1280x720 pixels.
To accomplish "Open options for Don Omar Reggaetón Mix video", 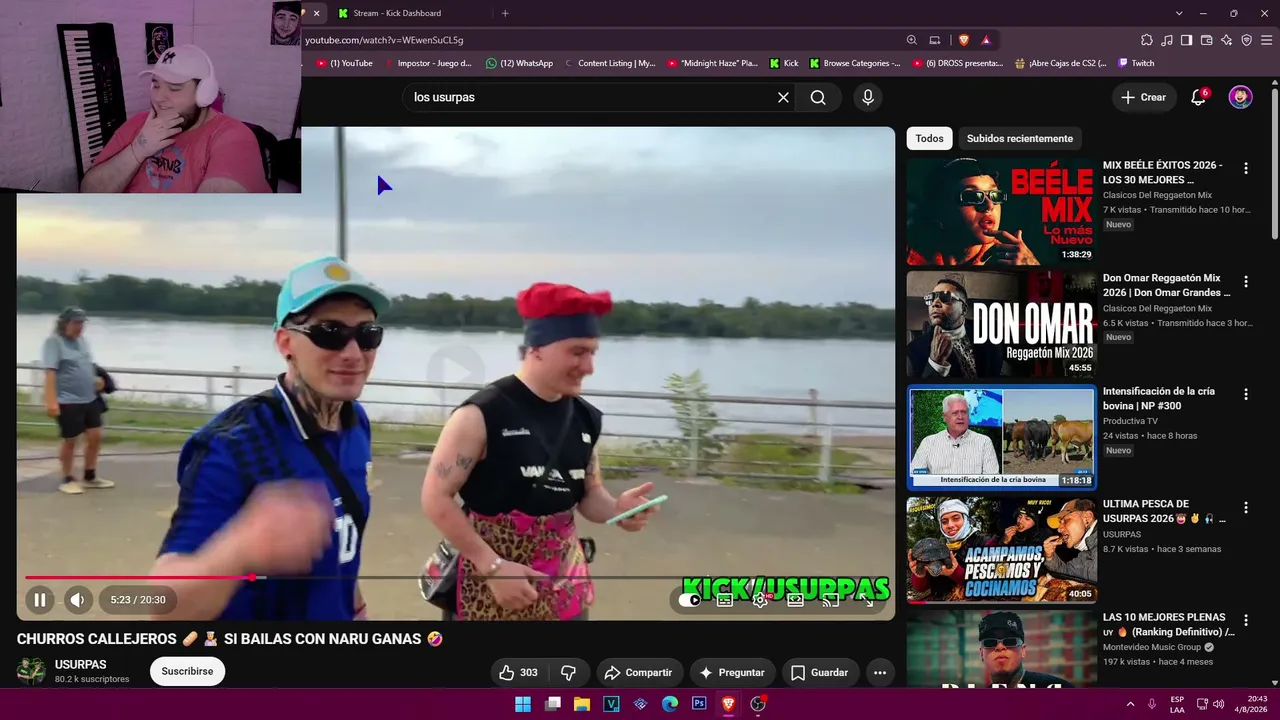I will click(1246, 281).
